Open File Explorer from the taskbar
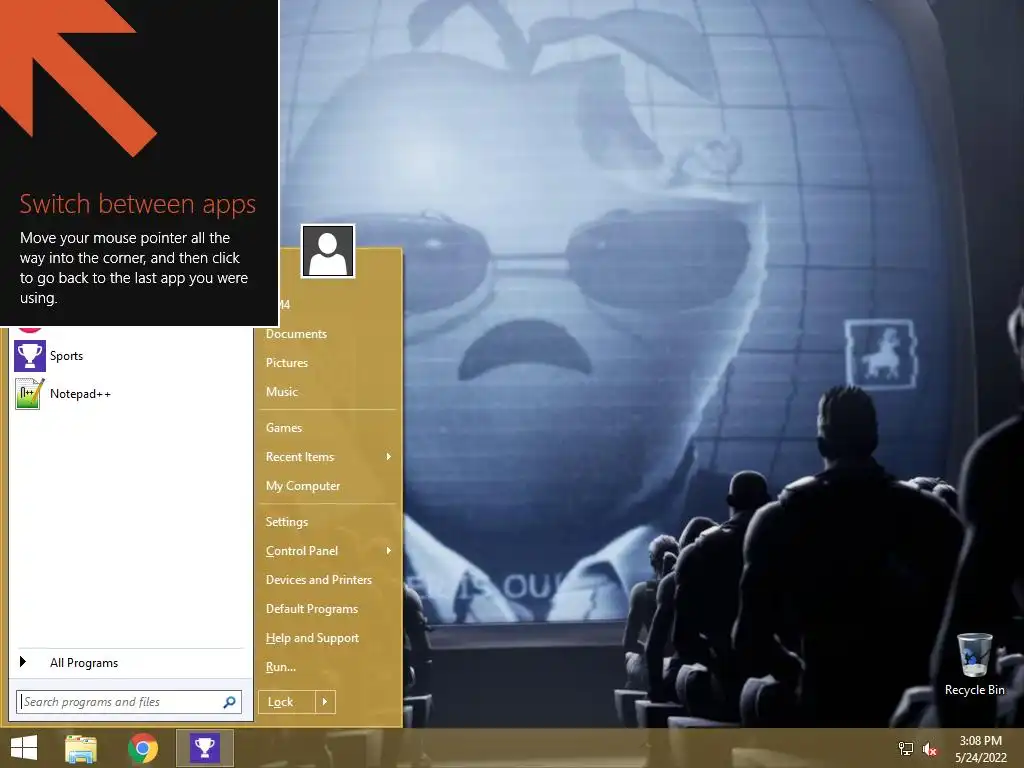Screen dimensions: 1024x768 [x=81, y=748]
